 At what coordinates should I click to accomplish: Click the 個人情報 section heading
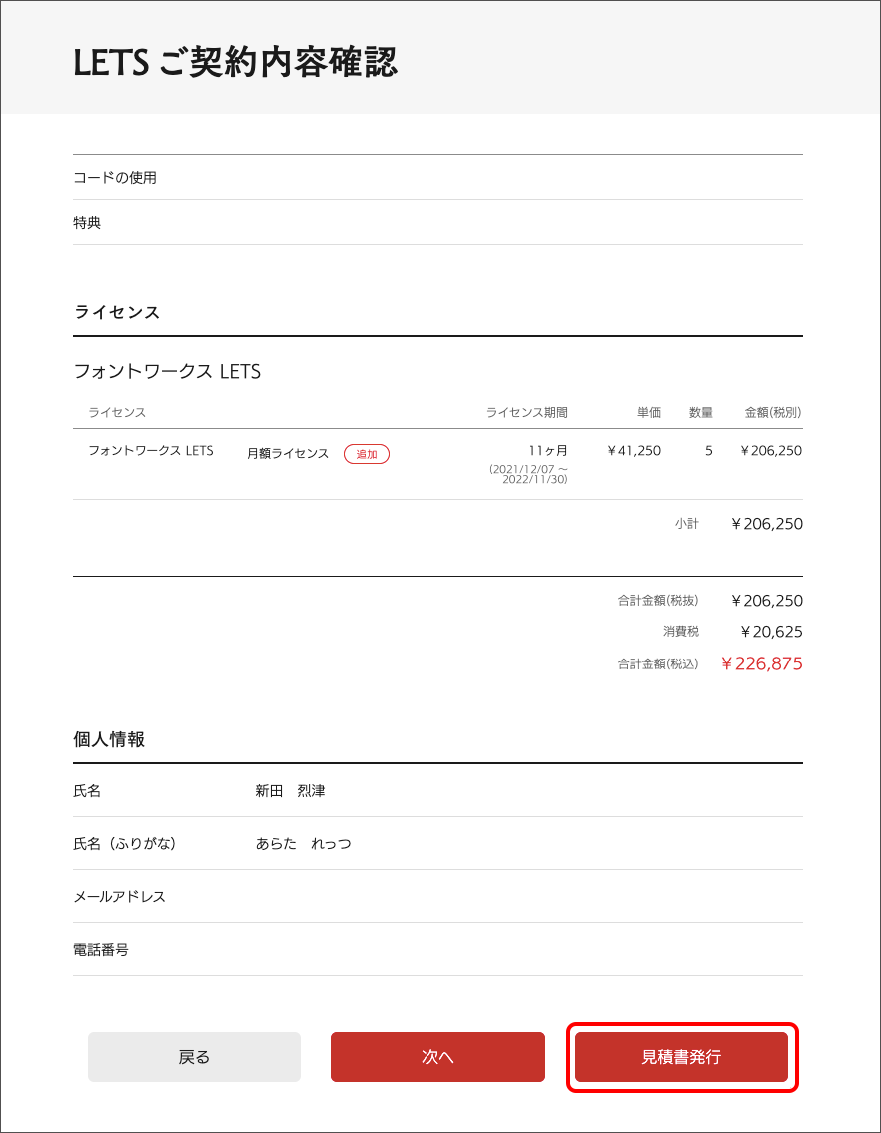pyautogui.click(x=110, y=740)
